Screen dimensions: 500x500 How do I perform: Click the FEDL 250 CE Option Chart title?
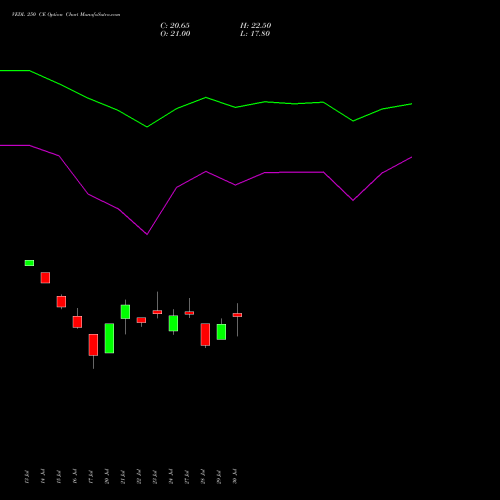(66, 15)
